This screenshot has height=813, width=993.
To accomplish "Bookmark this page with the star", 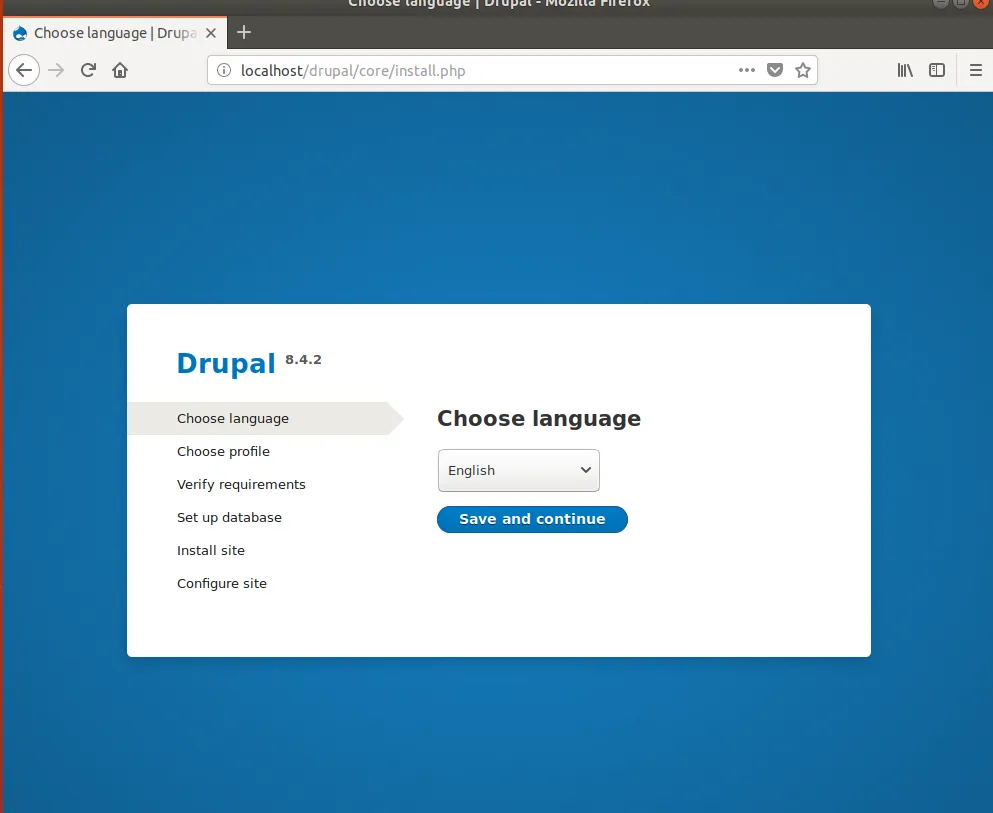I will click(x=802, y=70).
